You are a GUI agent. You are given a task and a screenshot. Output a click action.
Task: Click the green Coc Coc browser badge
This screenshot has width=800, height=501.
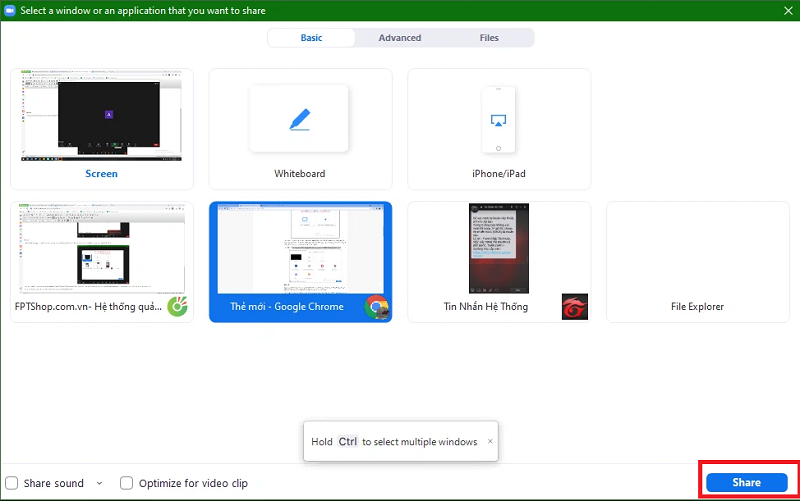tap(177, 307)
